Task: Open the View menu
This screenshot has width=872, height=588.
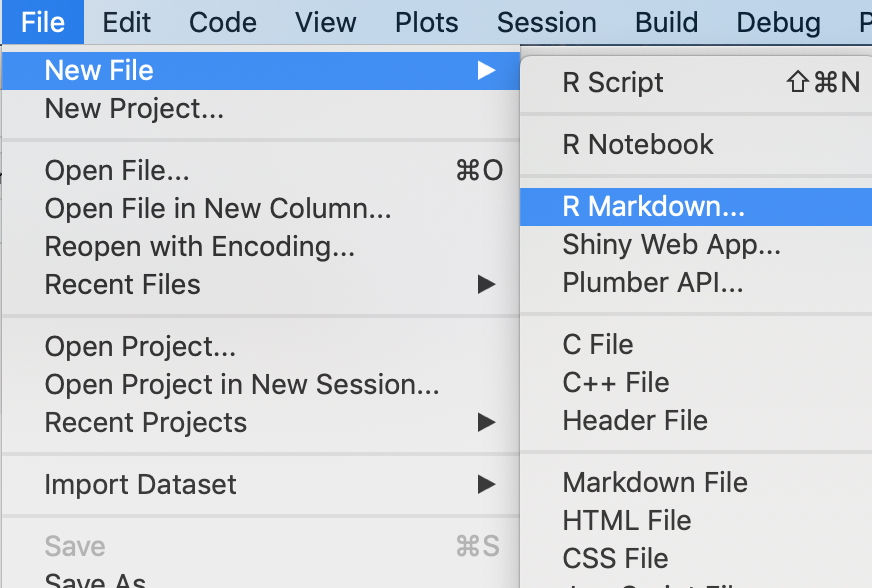Action: pyautogui.click(x=325, y=22)
